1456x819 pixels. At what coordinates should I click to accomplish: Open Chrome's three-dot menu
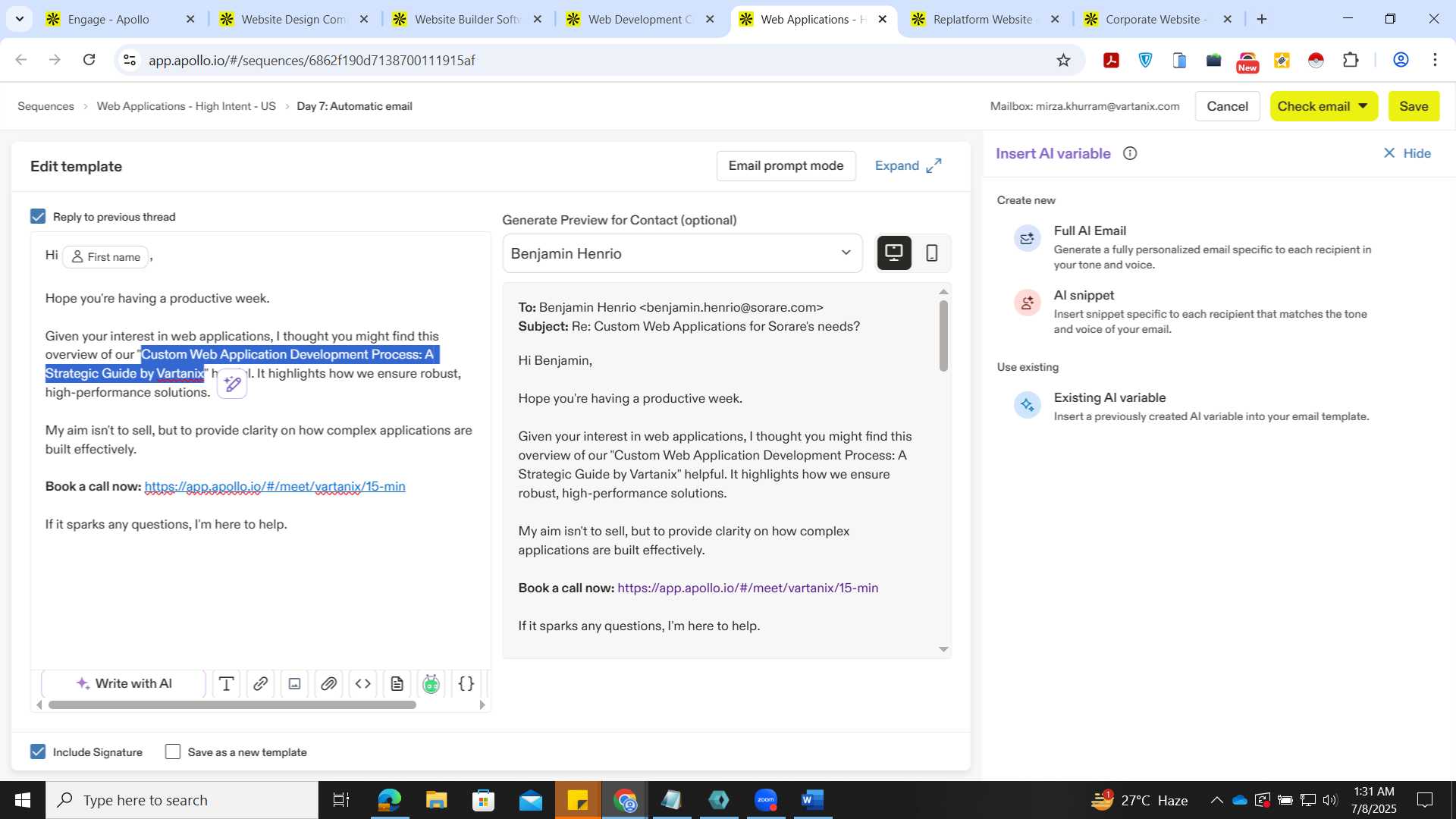1435,61
